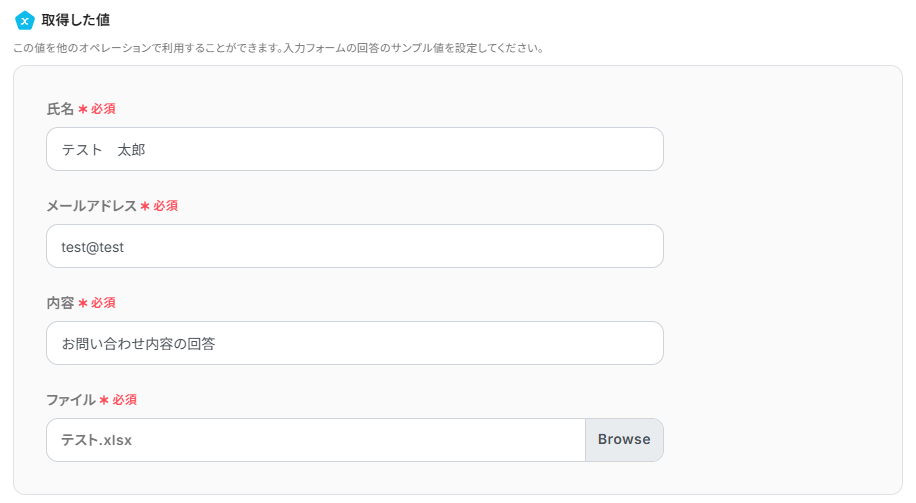
Task: Click the description text below 取得した値
Action: (278, 48)
